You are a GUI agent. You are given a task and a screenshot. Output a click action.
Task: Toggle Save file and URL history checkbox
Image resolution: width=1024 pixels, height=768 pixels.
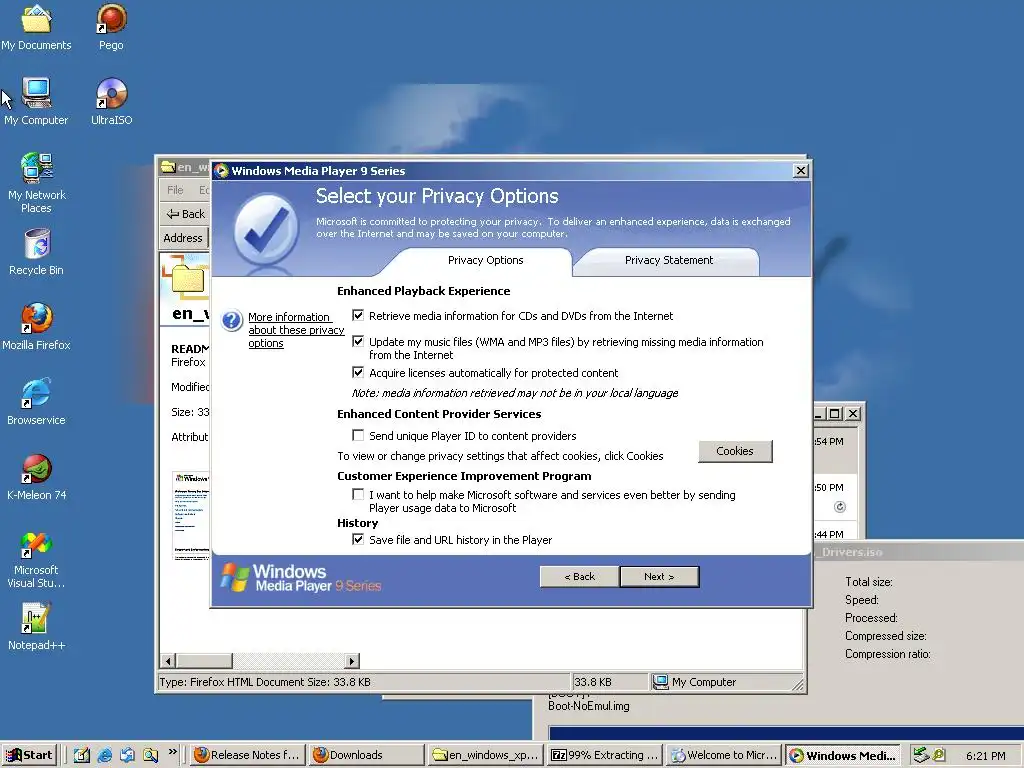[x=358, y=539]
